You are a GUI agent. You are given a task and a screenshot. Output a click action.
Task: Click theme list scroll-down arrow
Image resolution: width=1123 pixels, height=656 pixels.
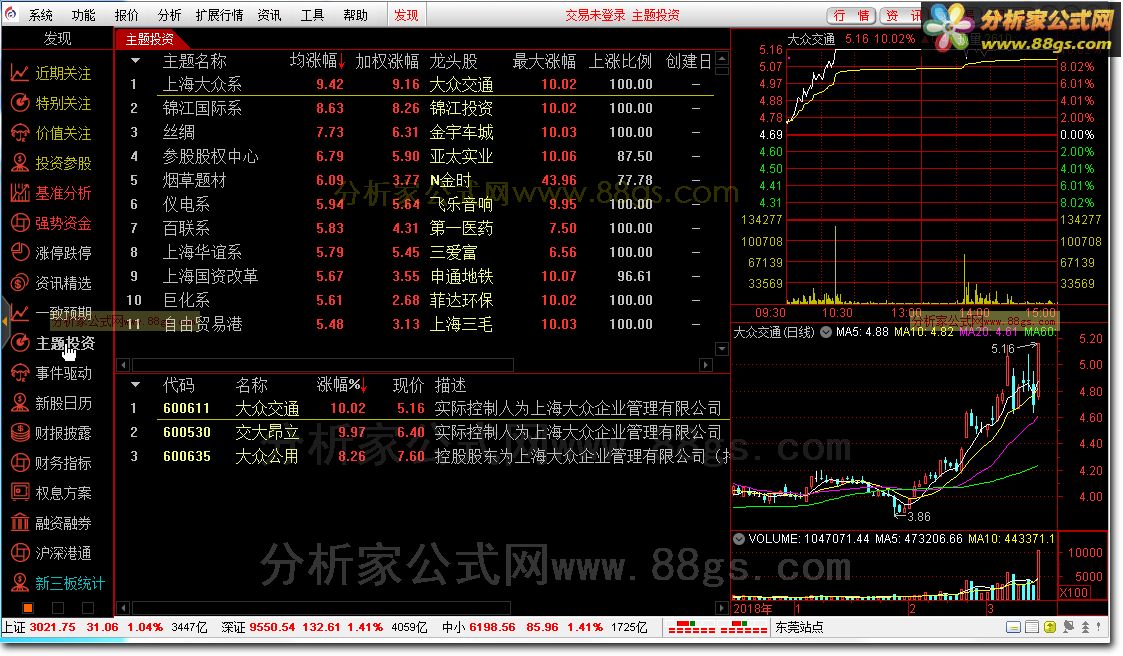pos(722,349)
